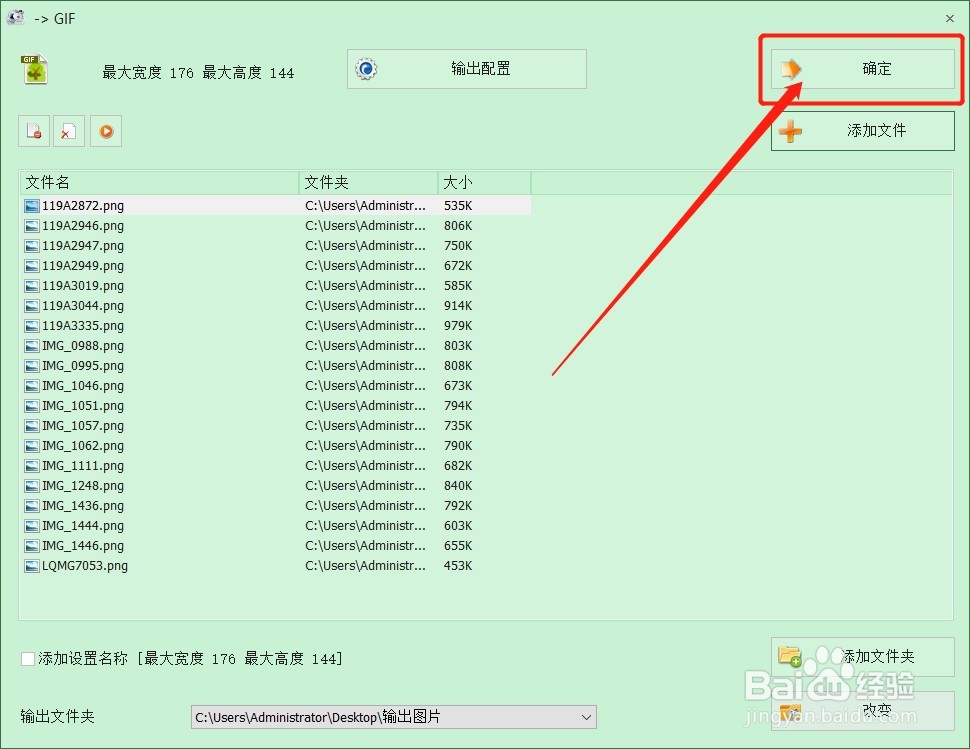
Task: Click the arrow icon inside the 确定 button
Action: click(793, 68)
